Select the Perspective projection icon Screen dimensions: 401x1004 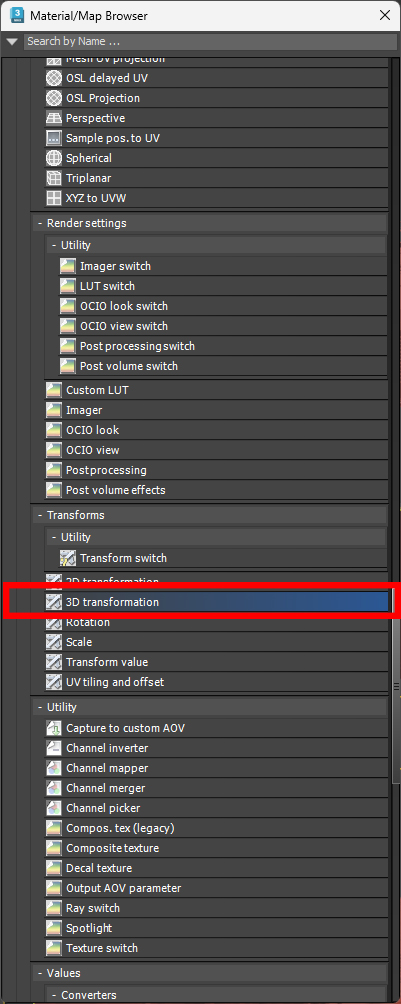pyautogui.click(x=54, y=118)
